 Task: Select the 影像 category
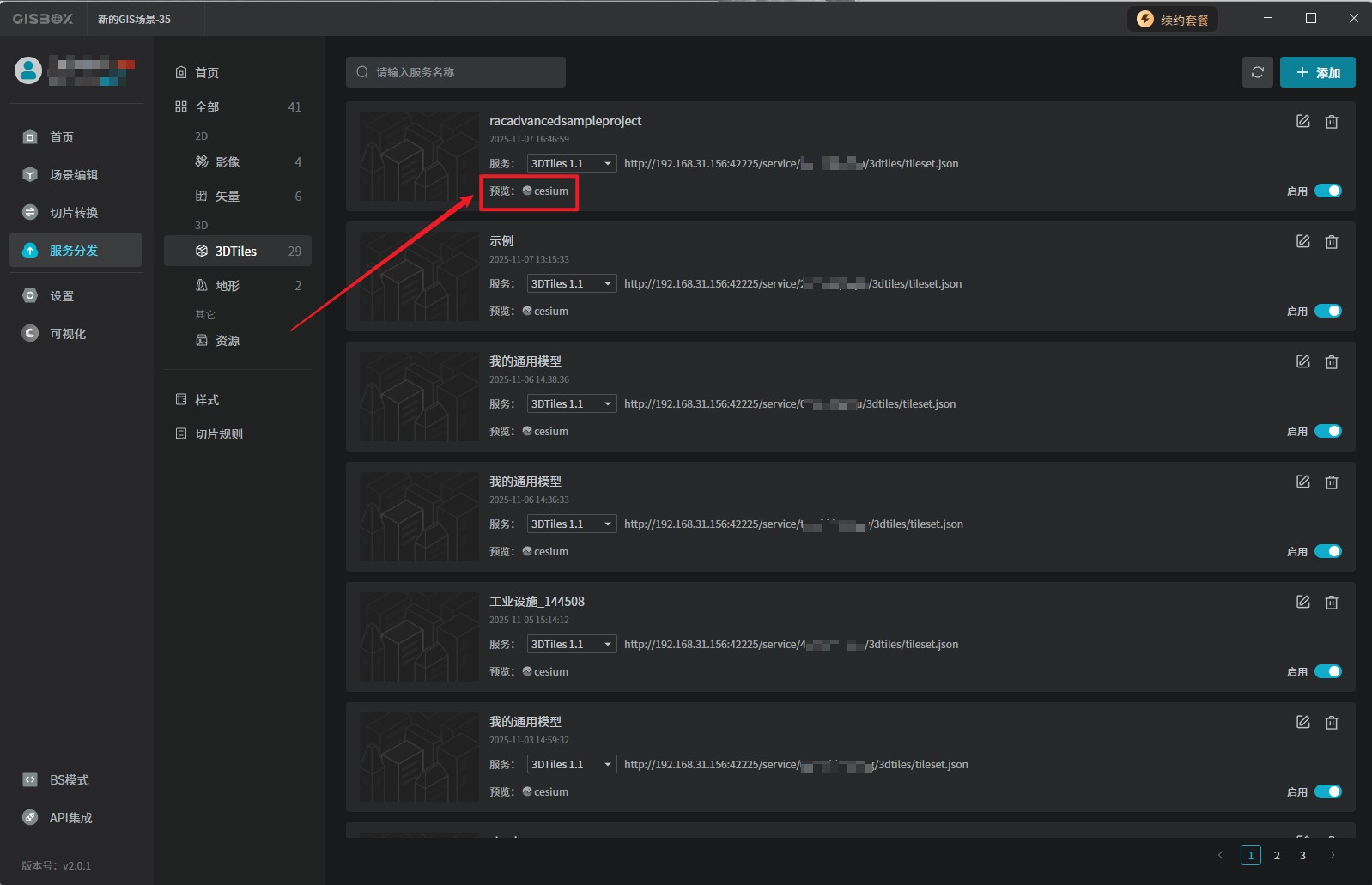click(x=228, y=161)
